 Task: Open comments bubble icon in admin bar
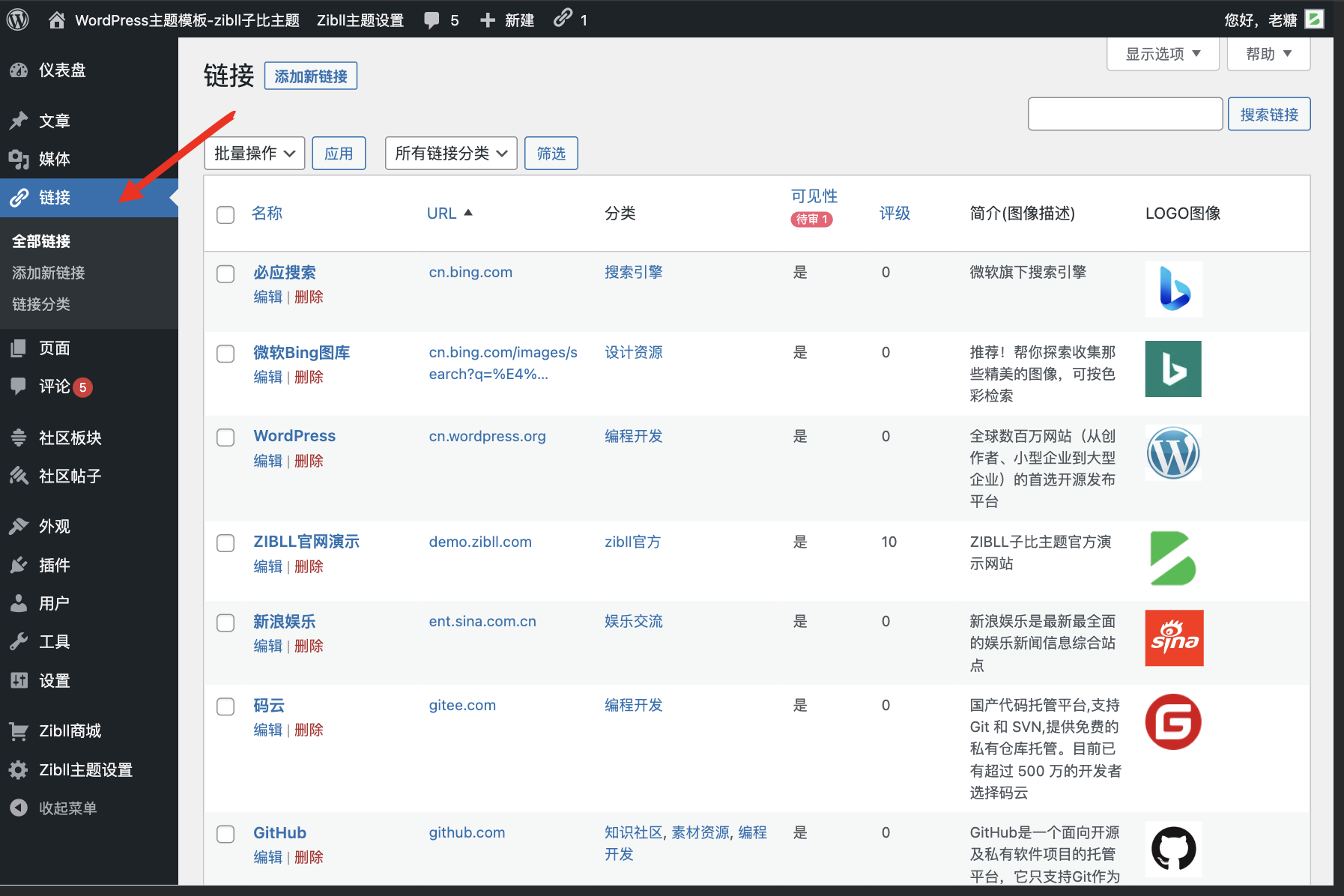click(x=432, y=20)
